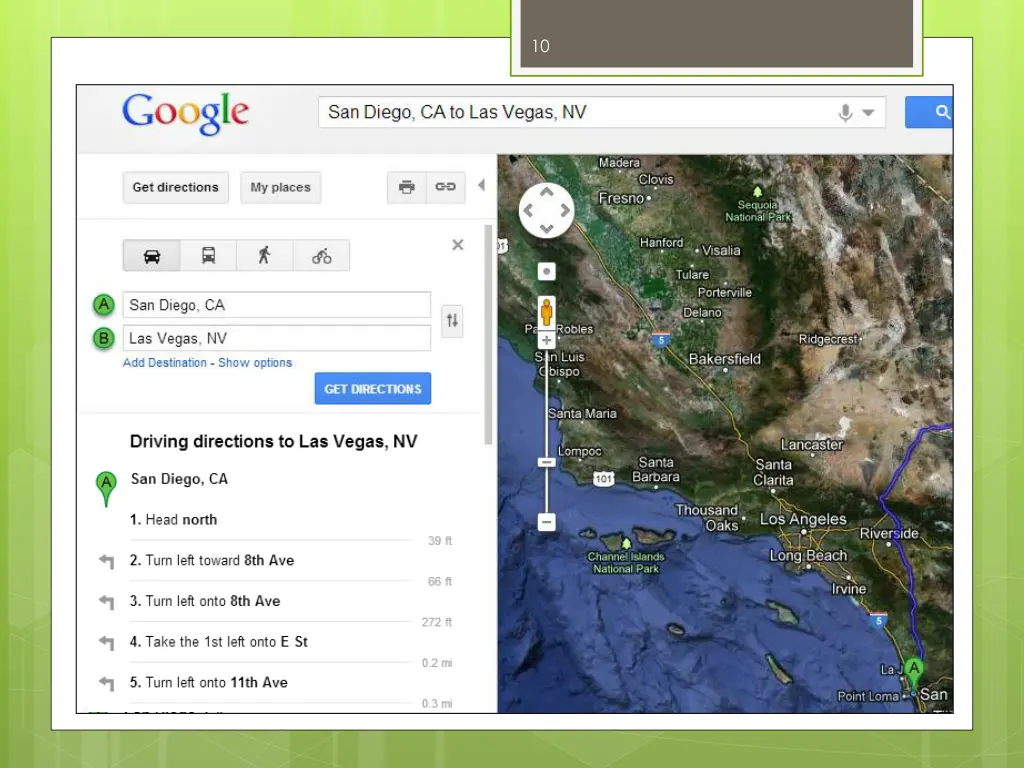Screen dimensions: 1024x768
Task: Click the side panel vertical scrollbar
Action: 488,334
